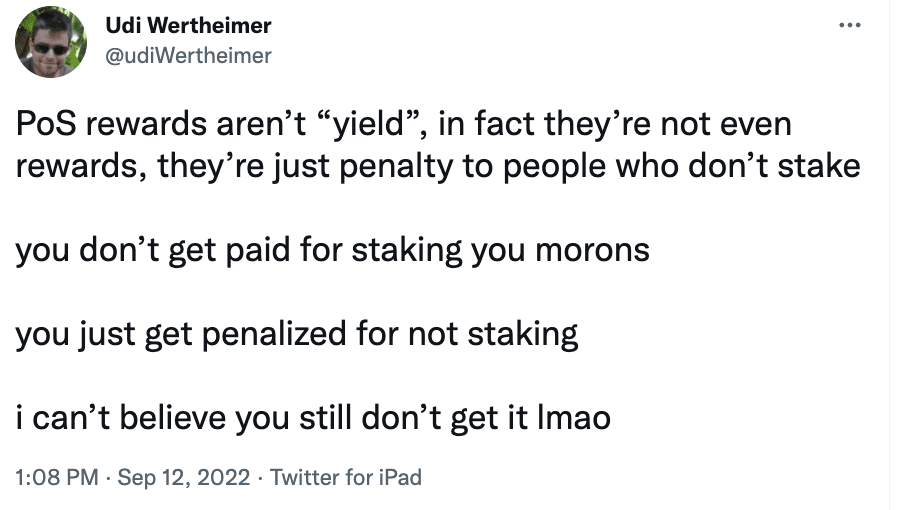Click the word "lmao" ending the tweet

[x=574, y=418]
